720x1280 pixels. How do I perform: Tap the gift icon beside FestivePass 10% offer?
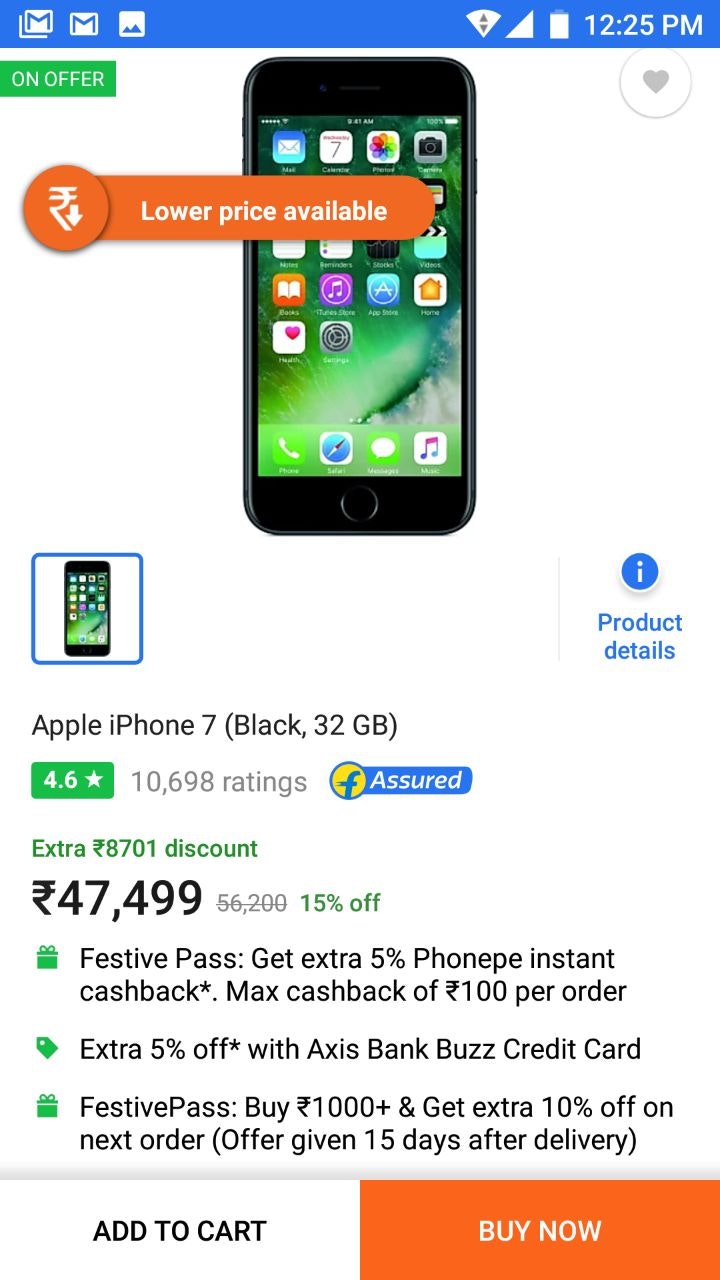[47, 1107]
